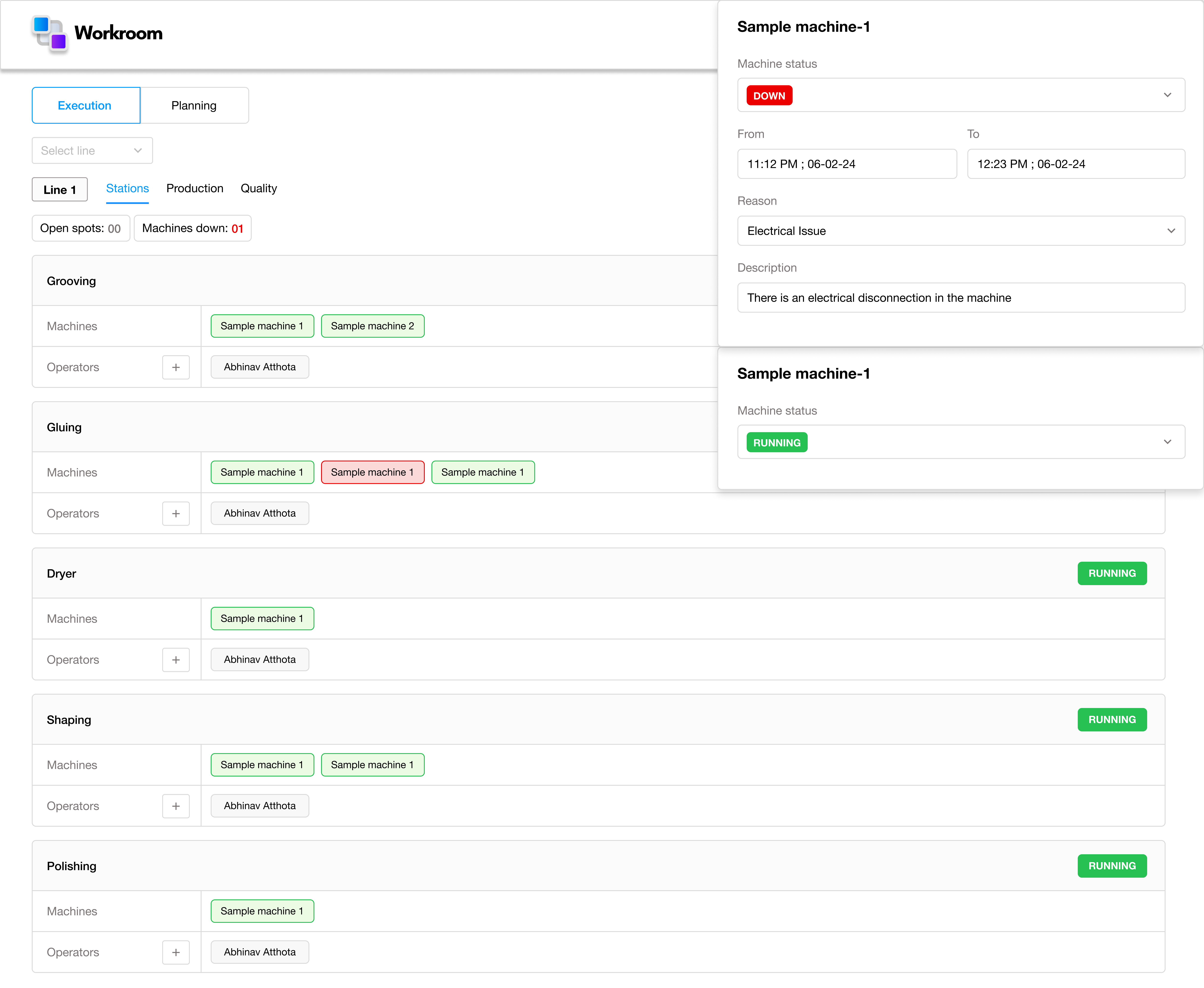Click the Line 1 button
Viewport: 1204px width, 988px height.
pyautogui.click(x=60, y=190)
